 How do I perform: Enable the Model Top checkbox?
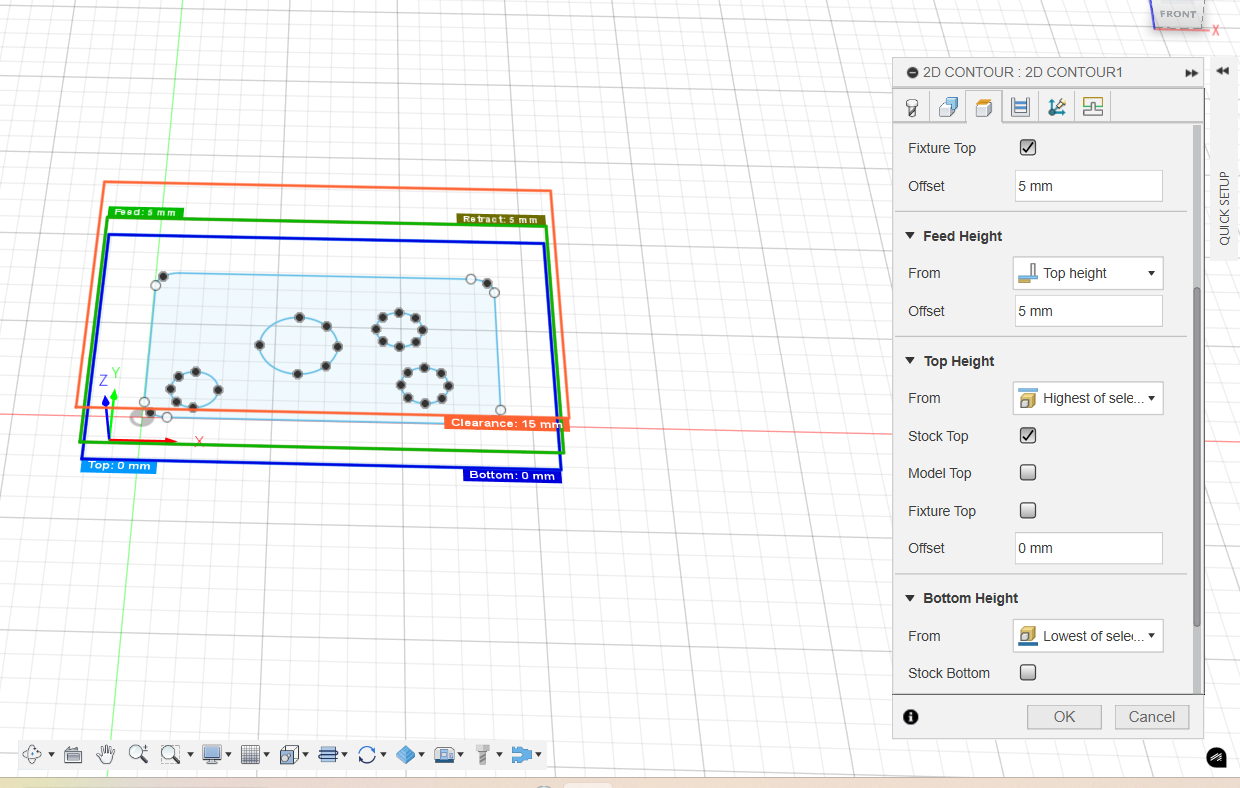[1028, 473]
